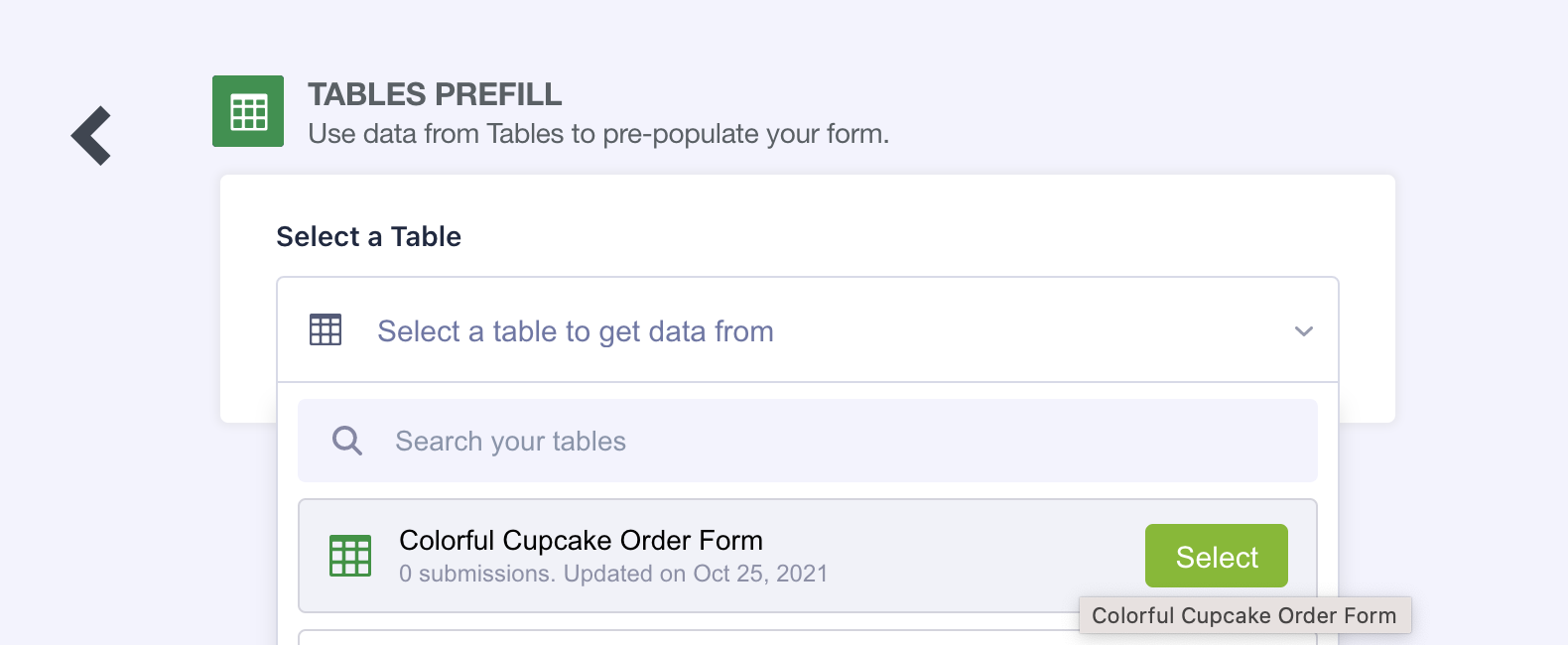Image resolution: width=1568 pixels, height=645 pixels.
Task: Click the "Select a table to get data from" placeholder
Action: click(575, 331)
